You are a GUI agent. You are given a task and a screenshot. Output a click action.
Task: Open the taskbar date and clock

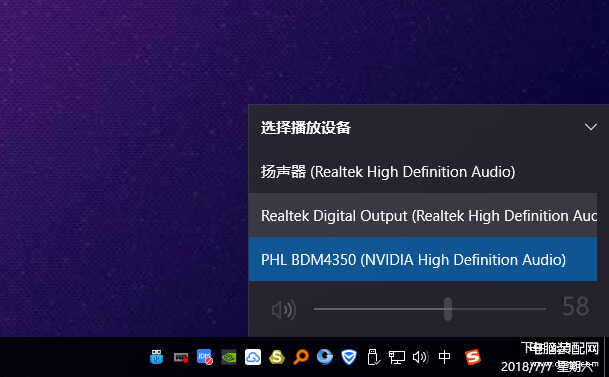point(549,357)
